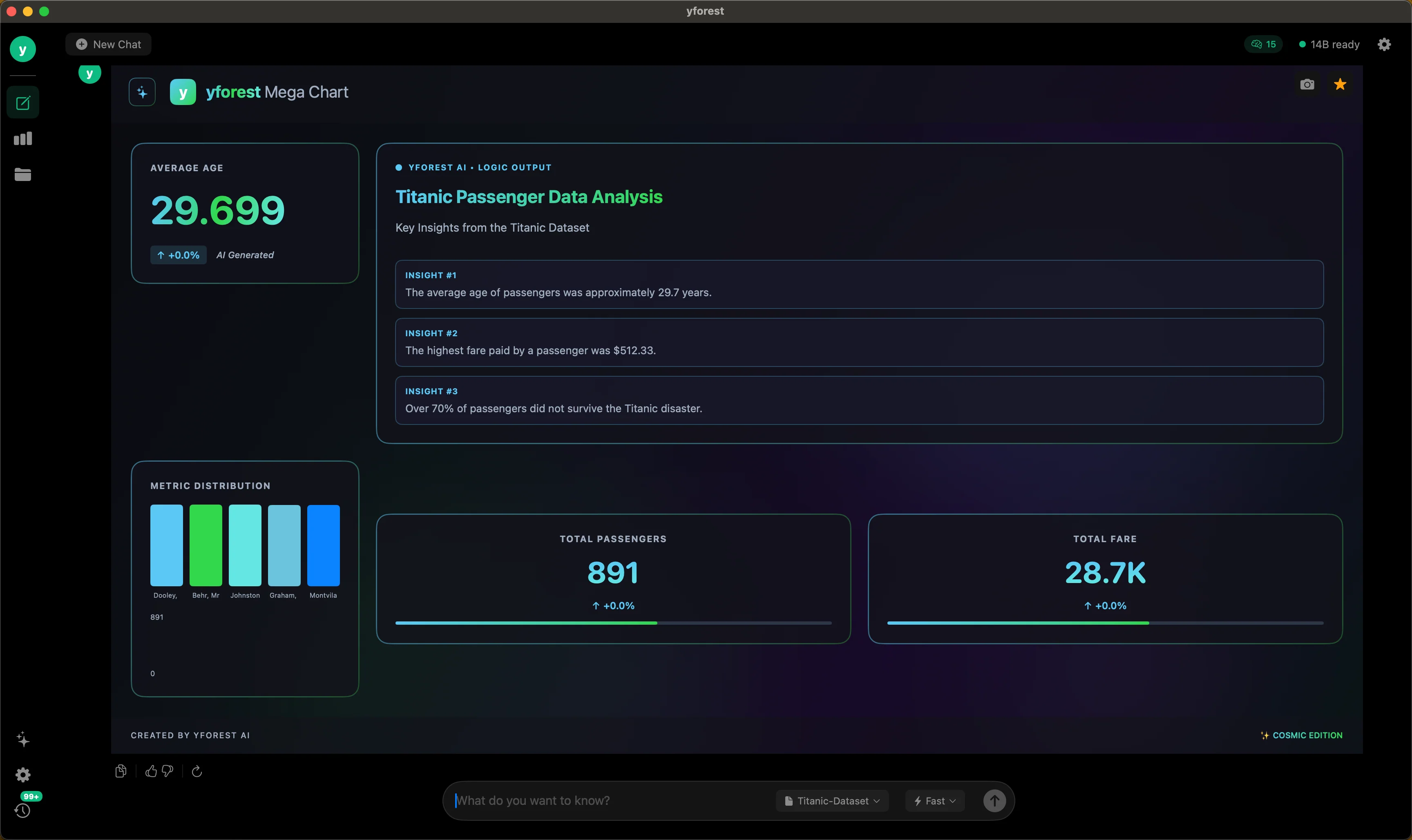Expand the Titanic-Dataset dropdown
Image resolution: width=1412 pixels, height=840 pixels.
[832, 801]
